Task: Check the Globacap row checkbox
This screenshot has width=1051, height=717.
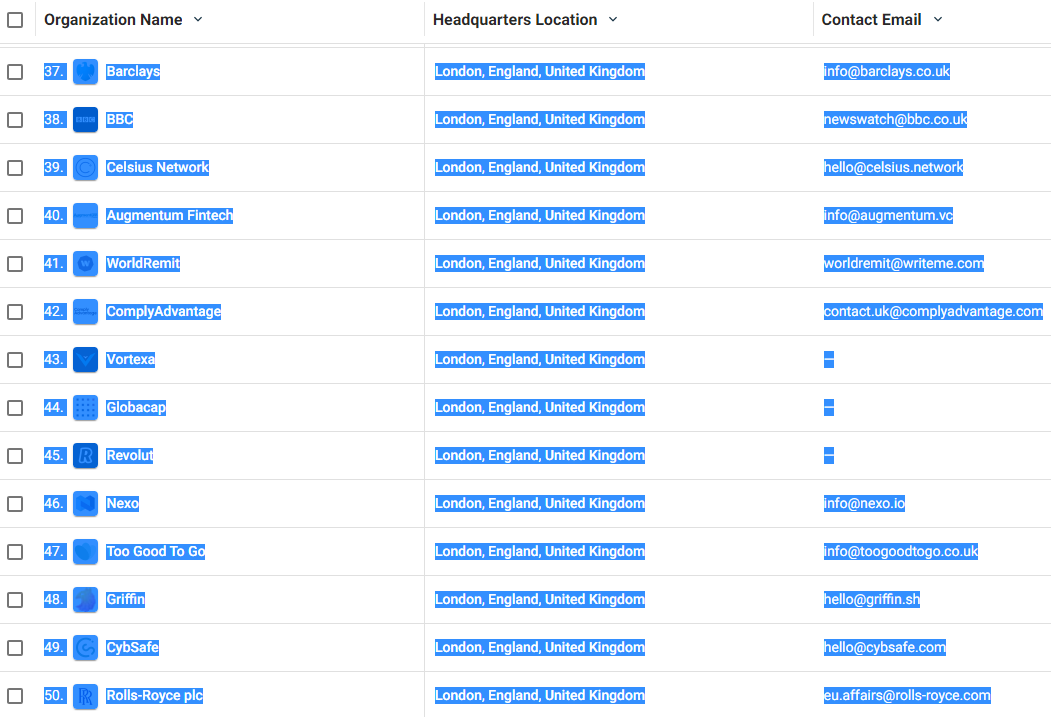Action: point(15,408)
